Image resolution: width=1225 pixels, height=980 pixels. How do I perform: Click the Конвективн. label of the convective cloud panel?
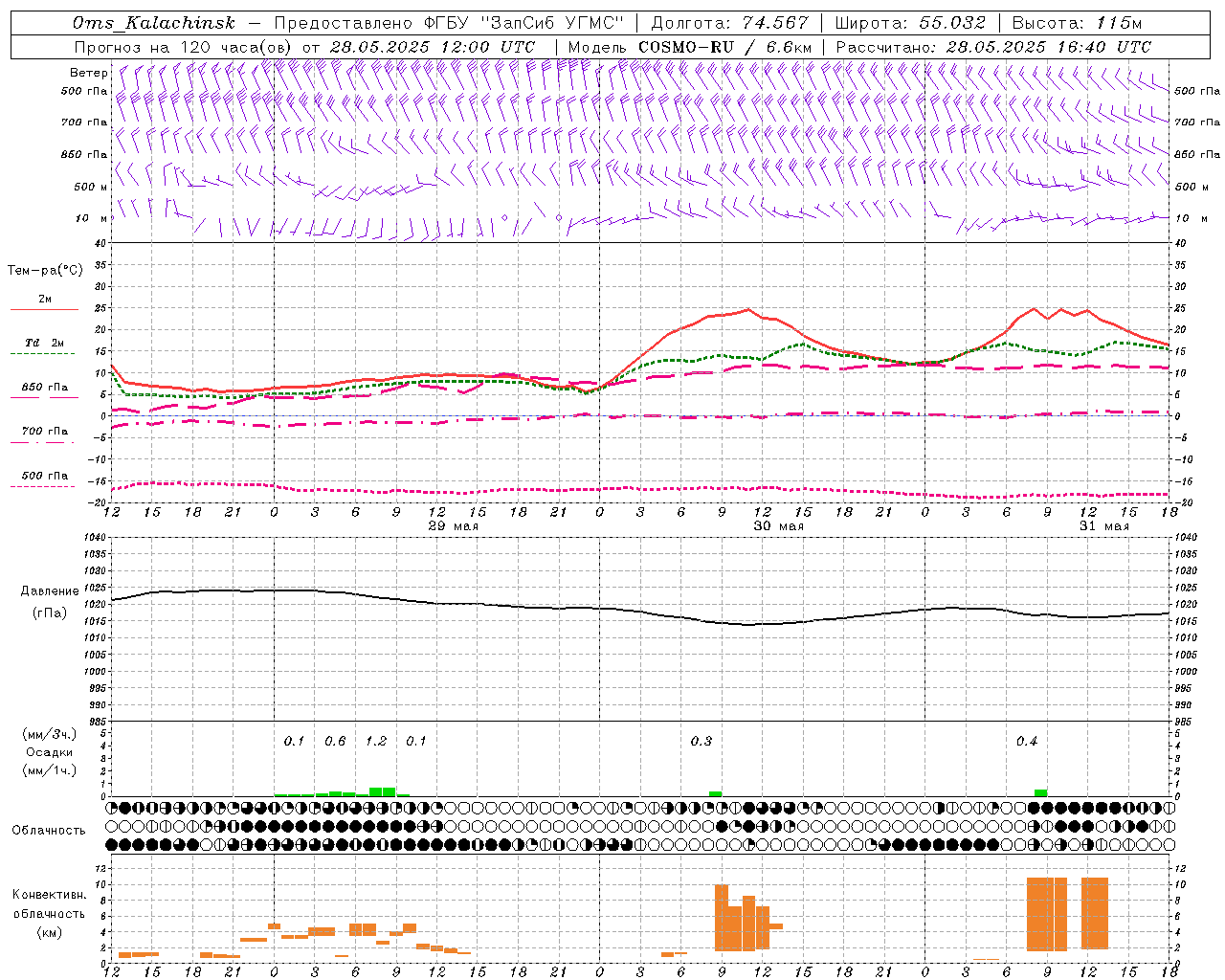tap(50, 895)
